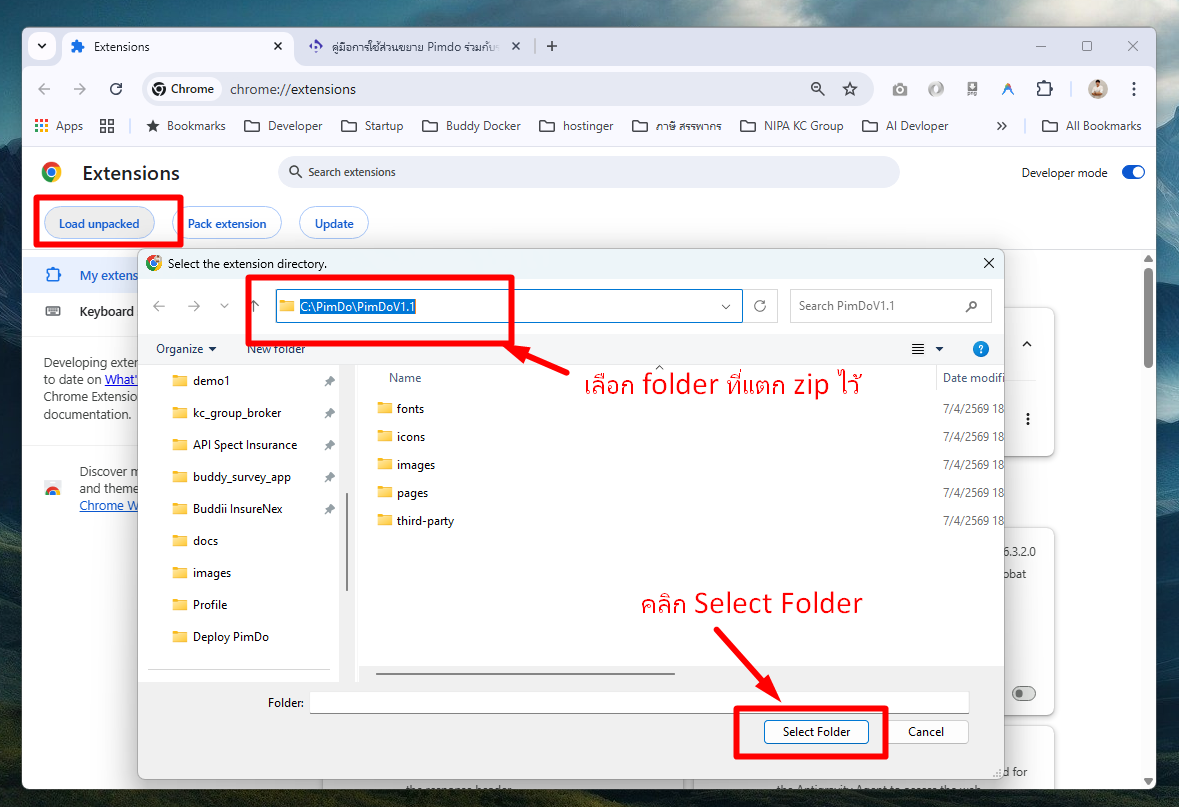
Task: Toggle Developer mode switch off
Action: 1132,173
